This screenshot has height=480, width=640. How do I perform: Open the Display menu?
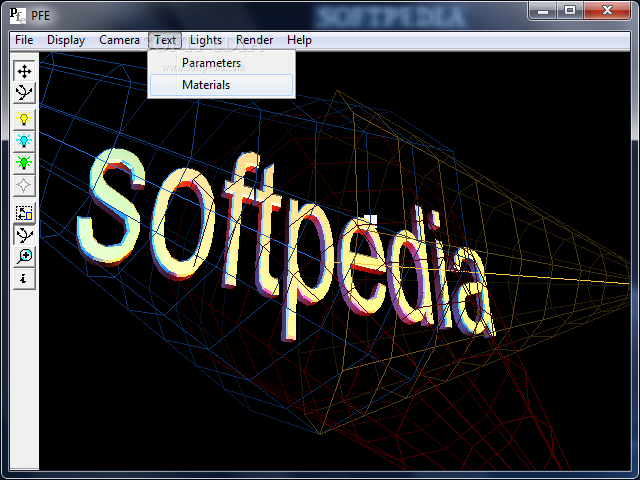click(x=66, y=40)
